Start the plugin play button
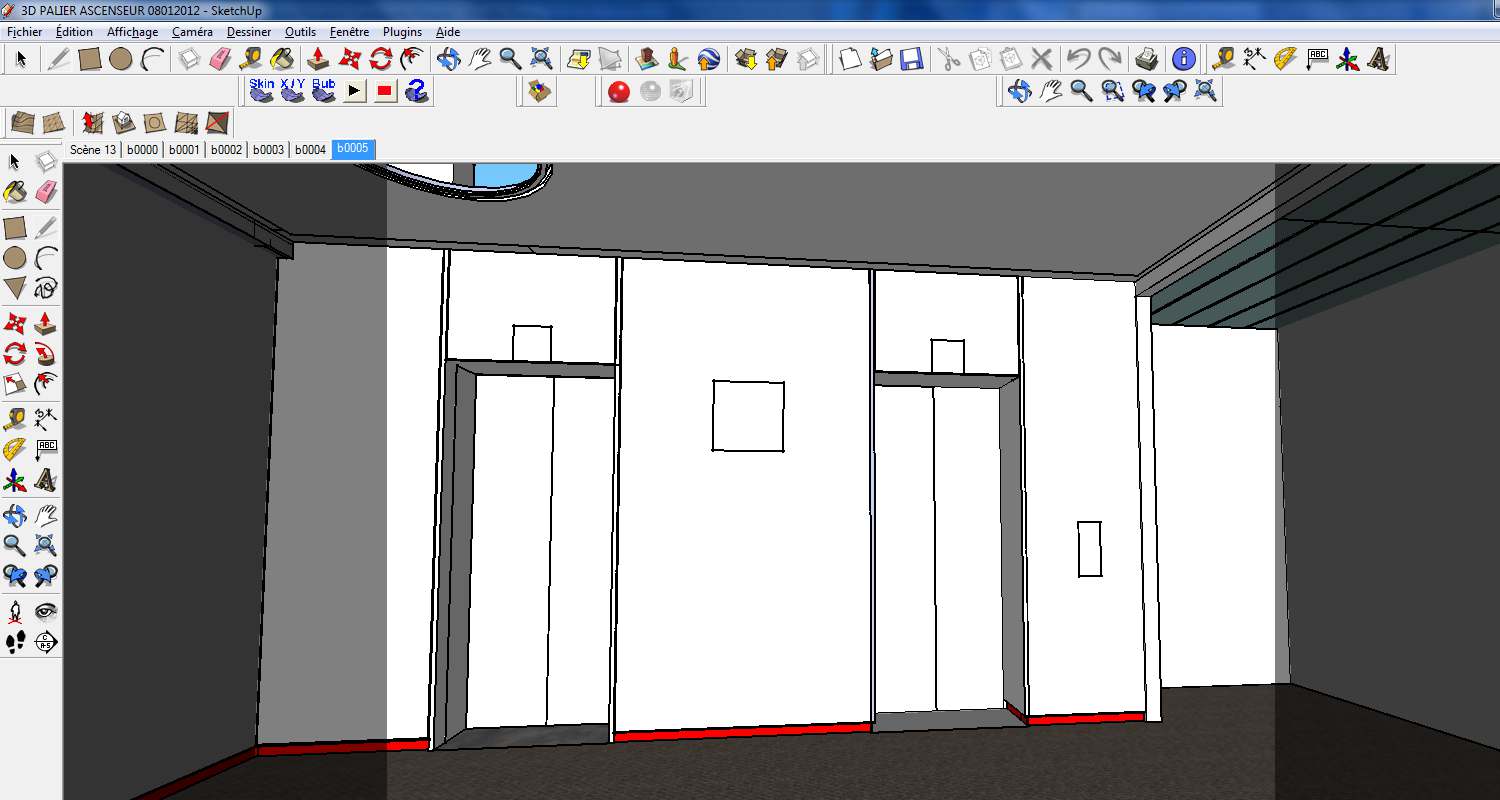This screenshot has width=1500, height=800. [354, 92]
